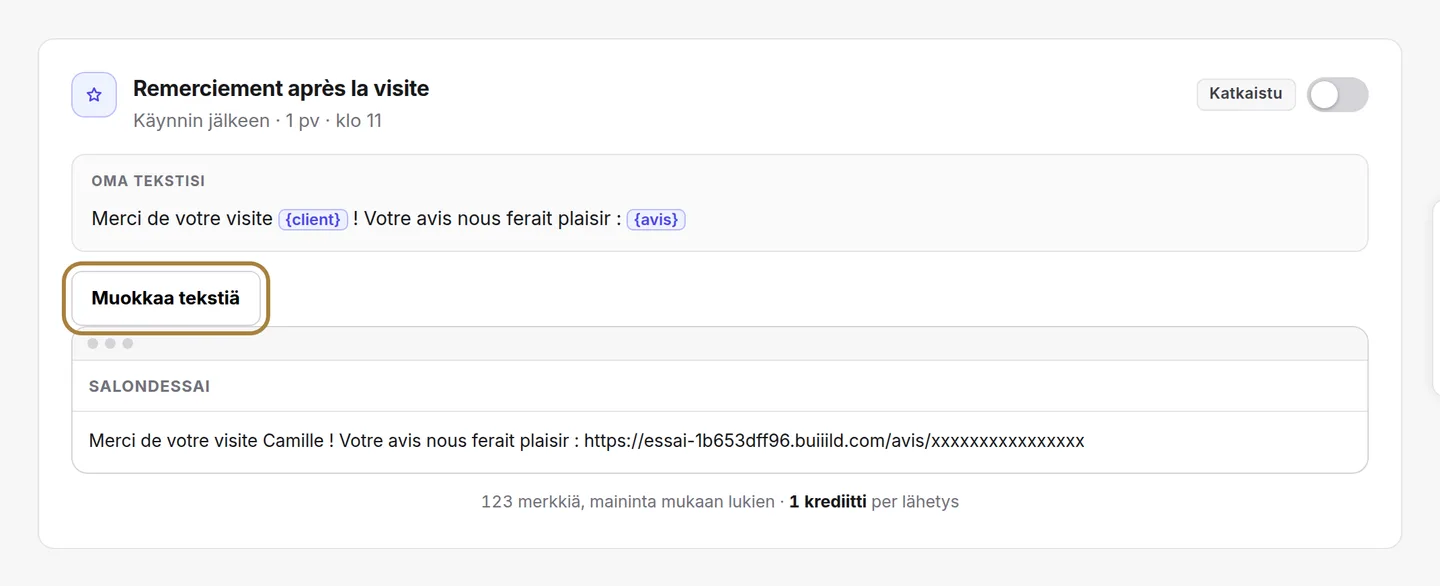Open the Muokkaa tekstiä editor
This screenshot has height=586, width=1440.
(166, 298)
